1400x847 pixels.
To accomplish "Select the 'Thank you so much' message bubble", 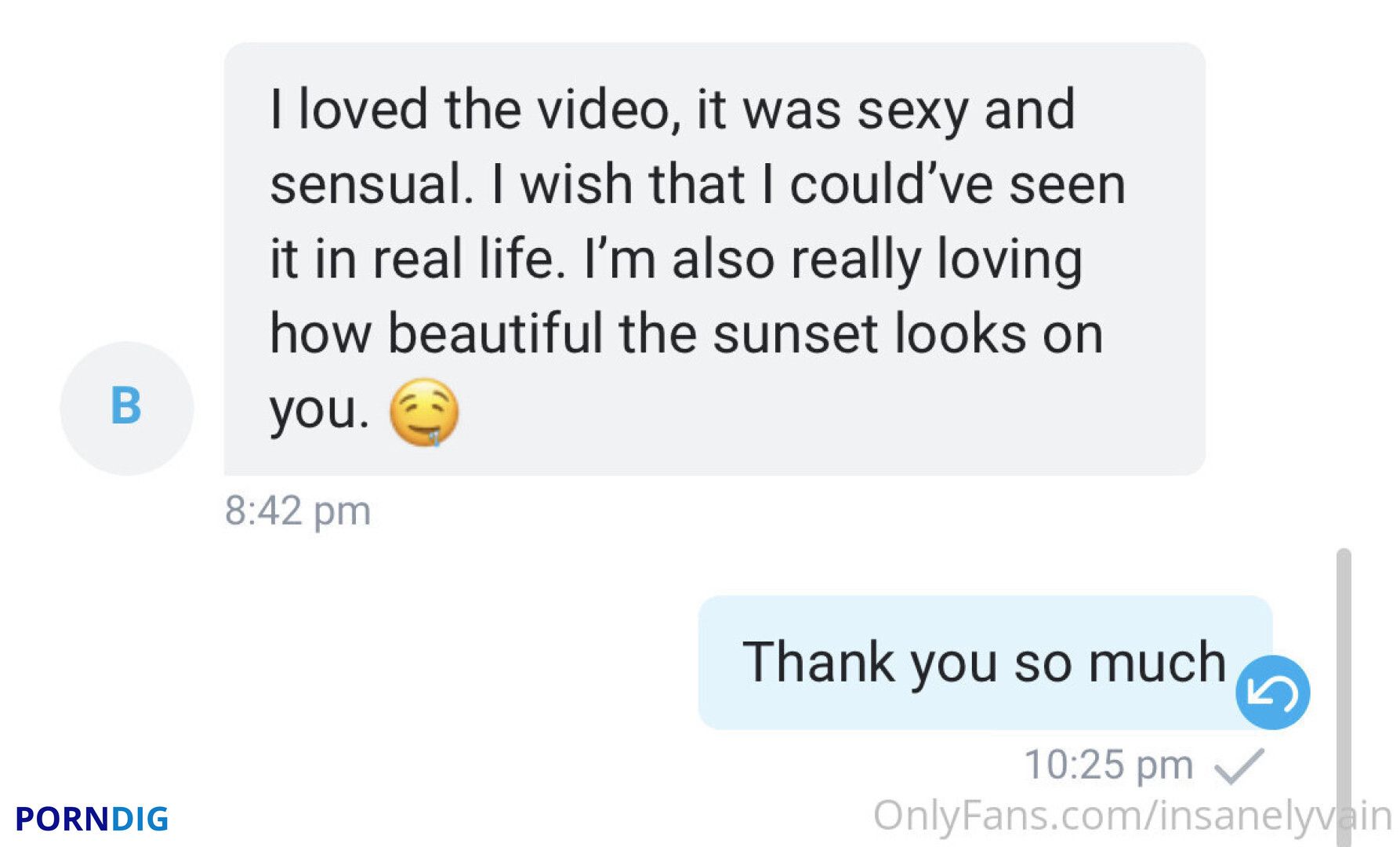I will tap(985, 663).
